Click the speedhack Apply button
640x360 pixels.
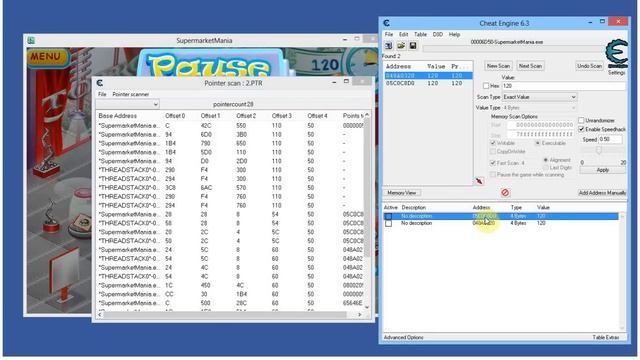click(602, 170)
